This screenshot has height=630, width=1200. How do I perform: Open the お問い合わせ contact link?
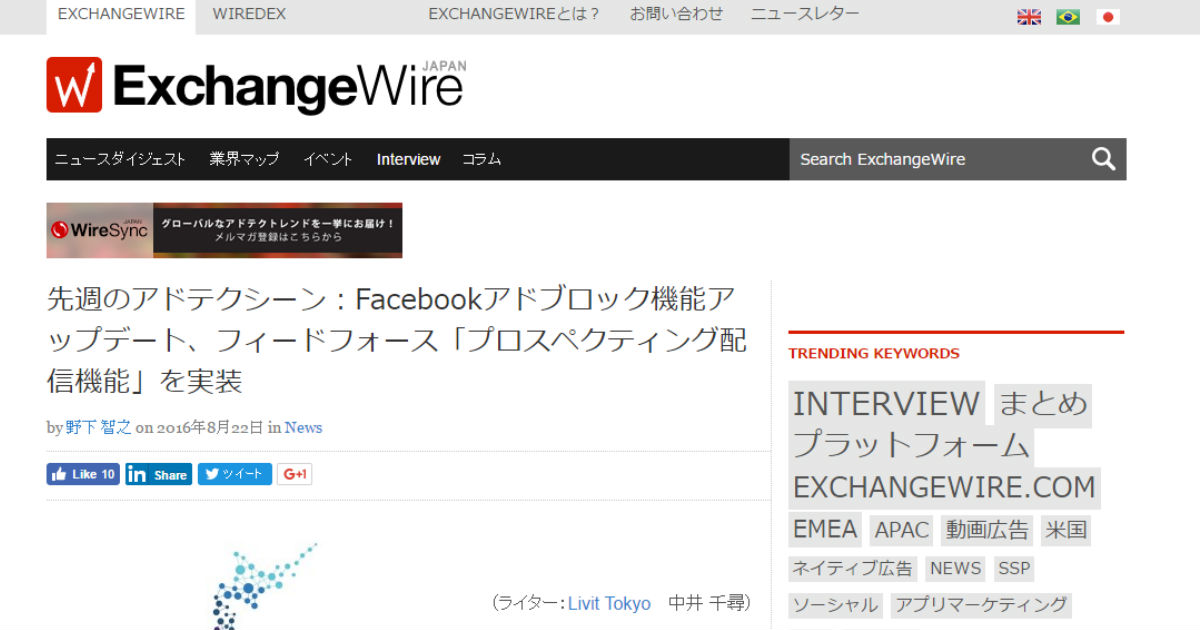pos(676,14)
